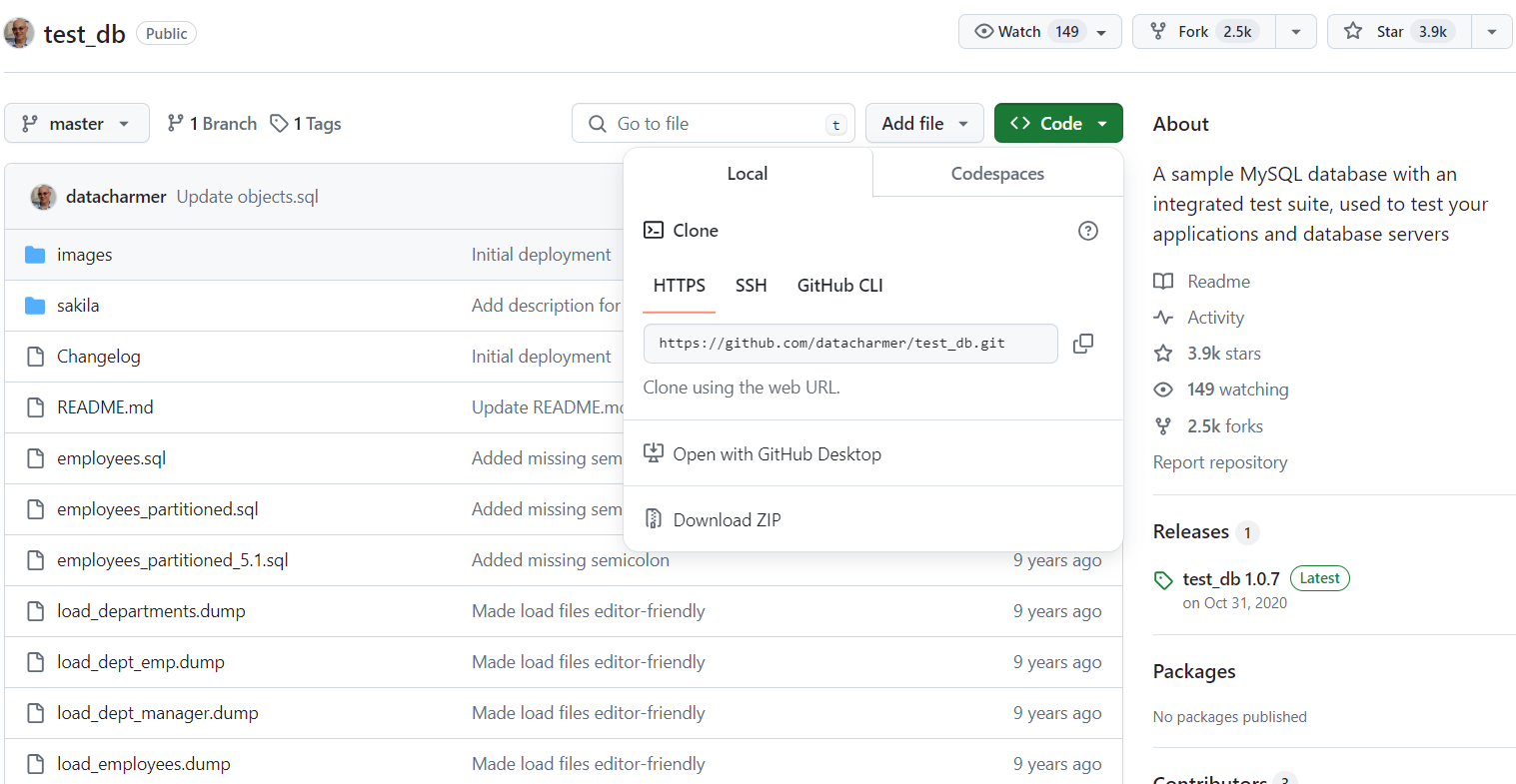
Task: Click the search magnifier in Go to file
Action: [x=598, y=124]
